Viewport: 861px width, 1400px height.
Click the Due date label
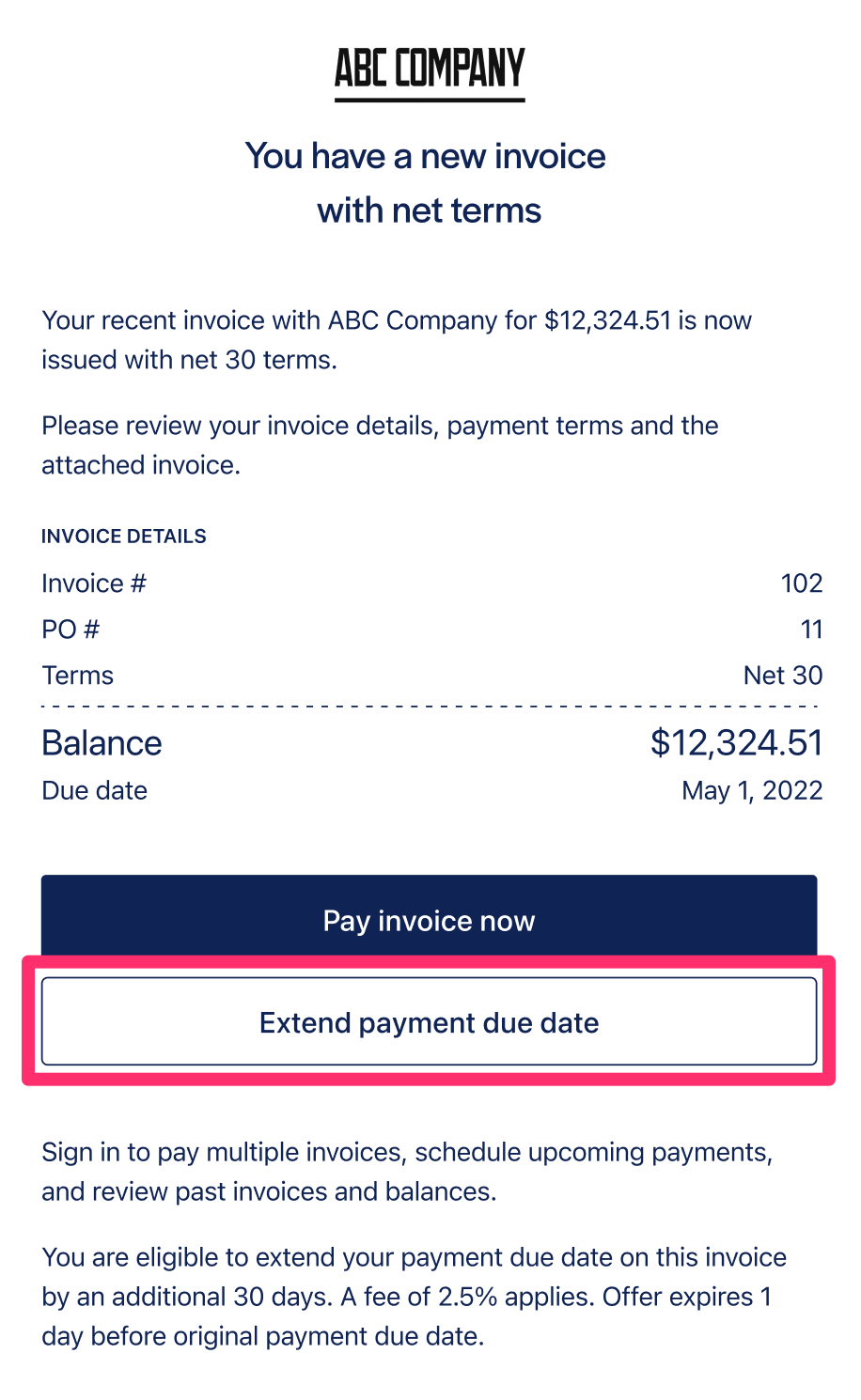(94, 790)
